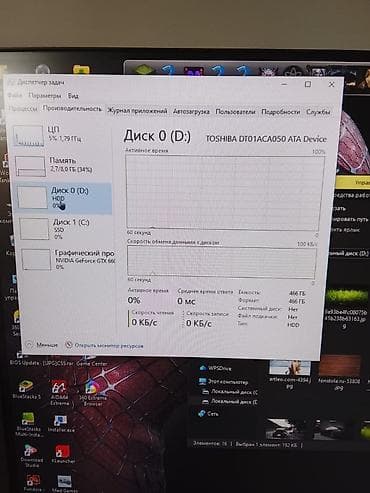Click the Task Manager title bar icon
This screenshot has height=493, width=370.
pos(11,82)
